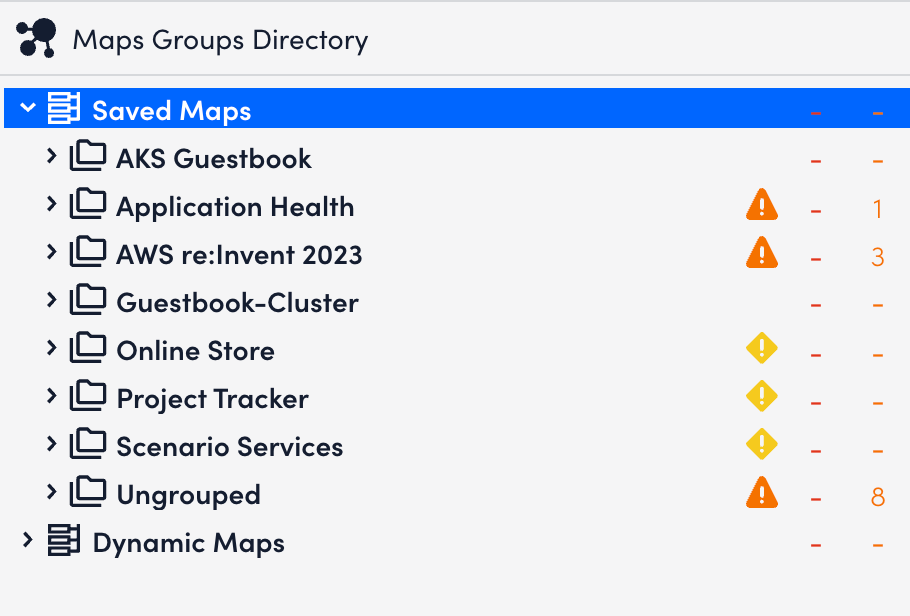910x616 pixels.
Task: Select the Ungrouped label
Action: [x=189, y=496]
